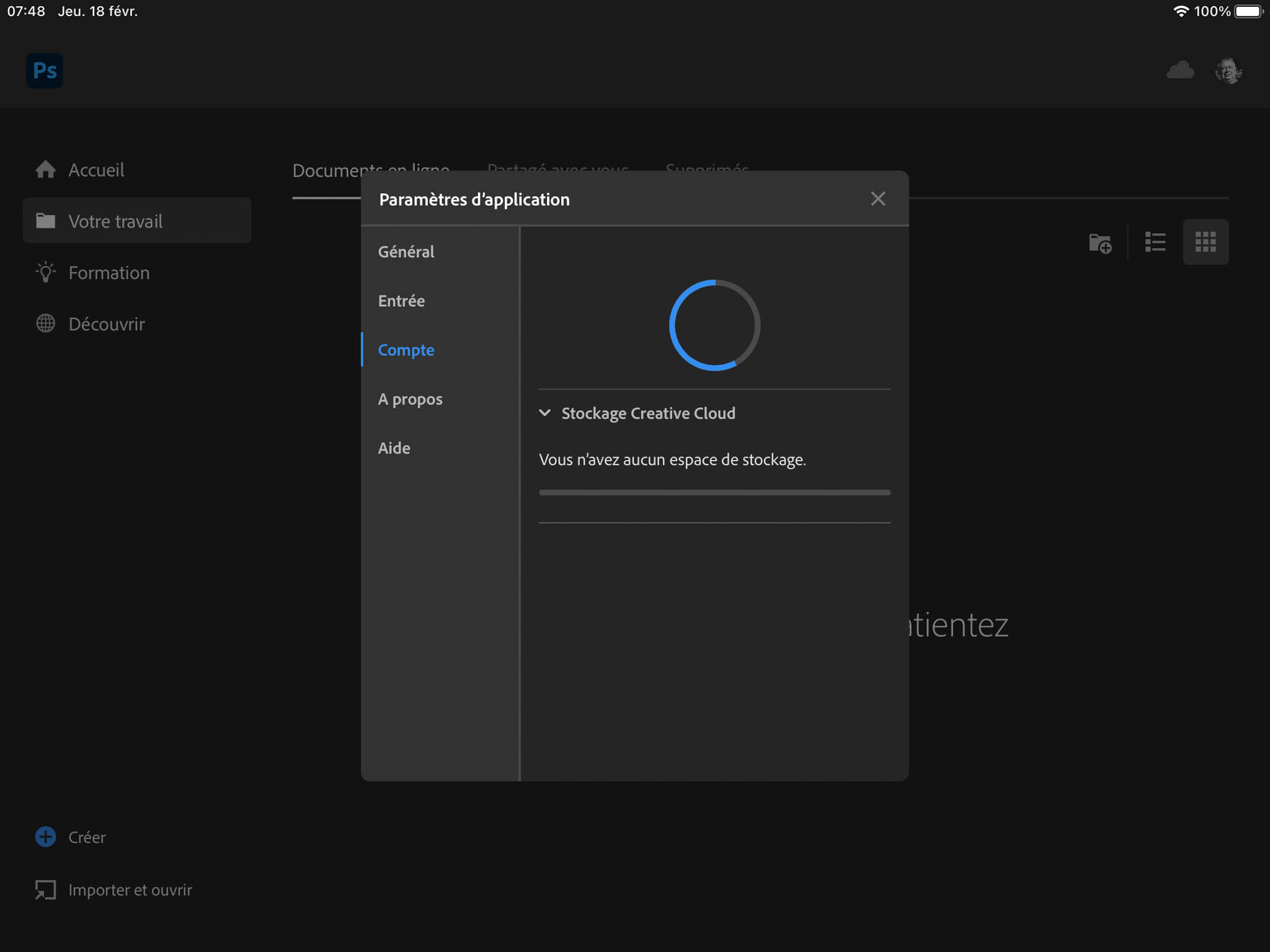Click the Votre travail folder icon
The height and width of the screenshot is (952, 1270).
[45, 221]
